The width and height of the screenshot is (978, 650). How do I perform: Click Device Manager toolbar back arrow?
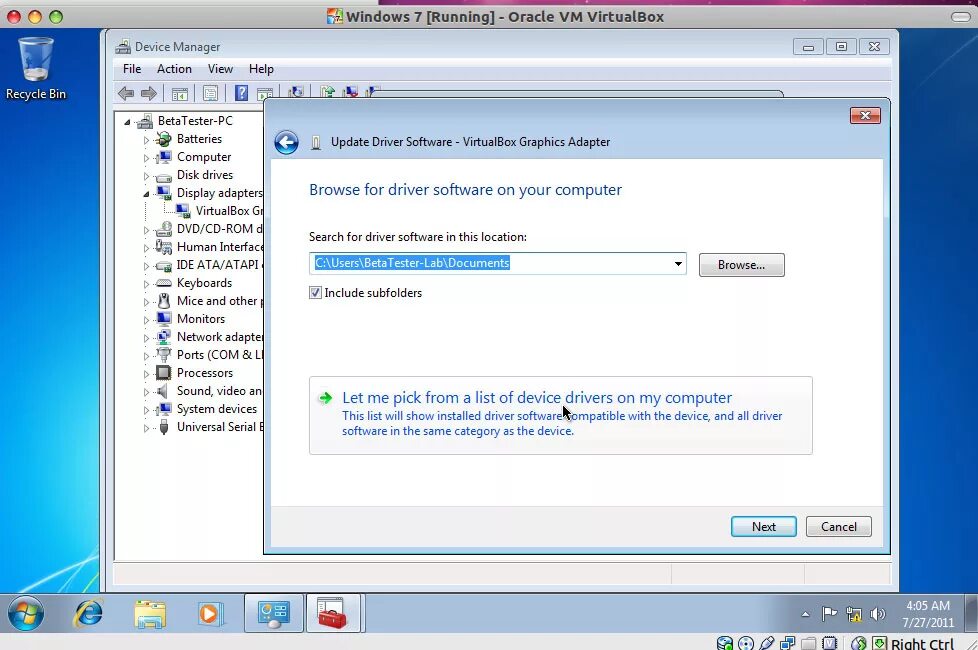[x=126, y=94]
